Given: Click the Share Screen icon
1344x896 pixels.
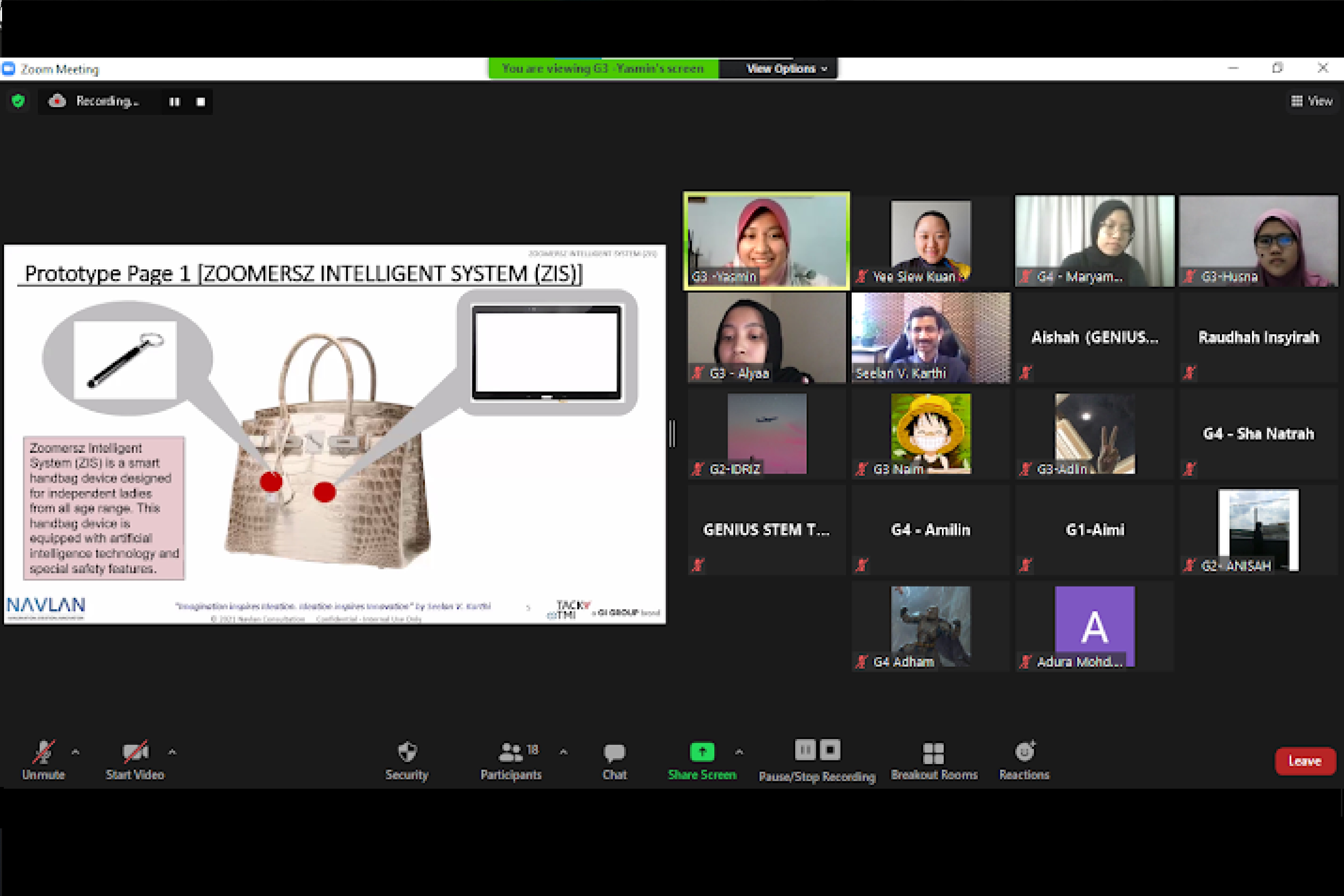Looking at the screenshot, I should (x=702, y=752).
